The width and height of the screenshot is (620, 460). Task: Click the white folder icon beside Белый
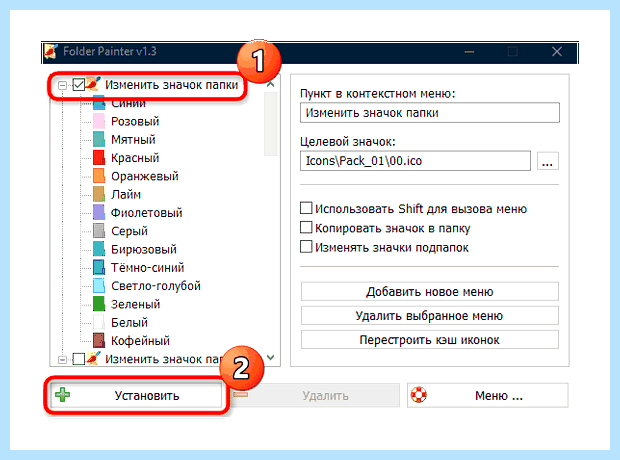(99, 322)
